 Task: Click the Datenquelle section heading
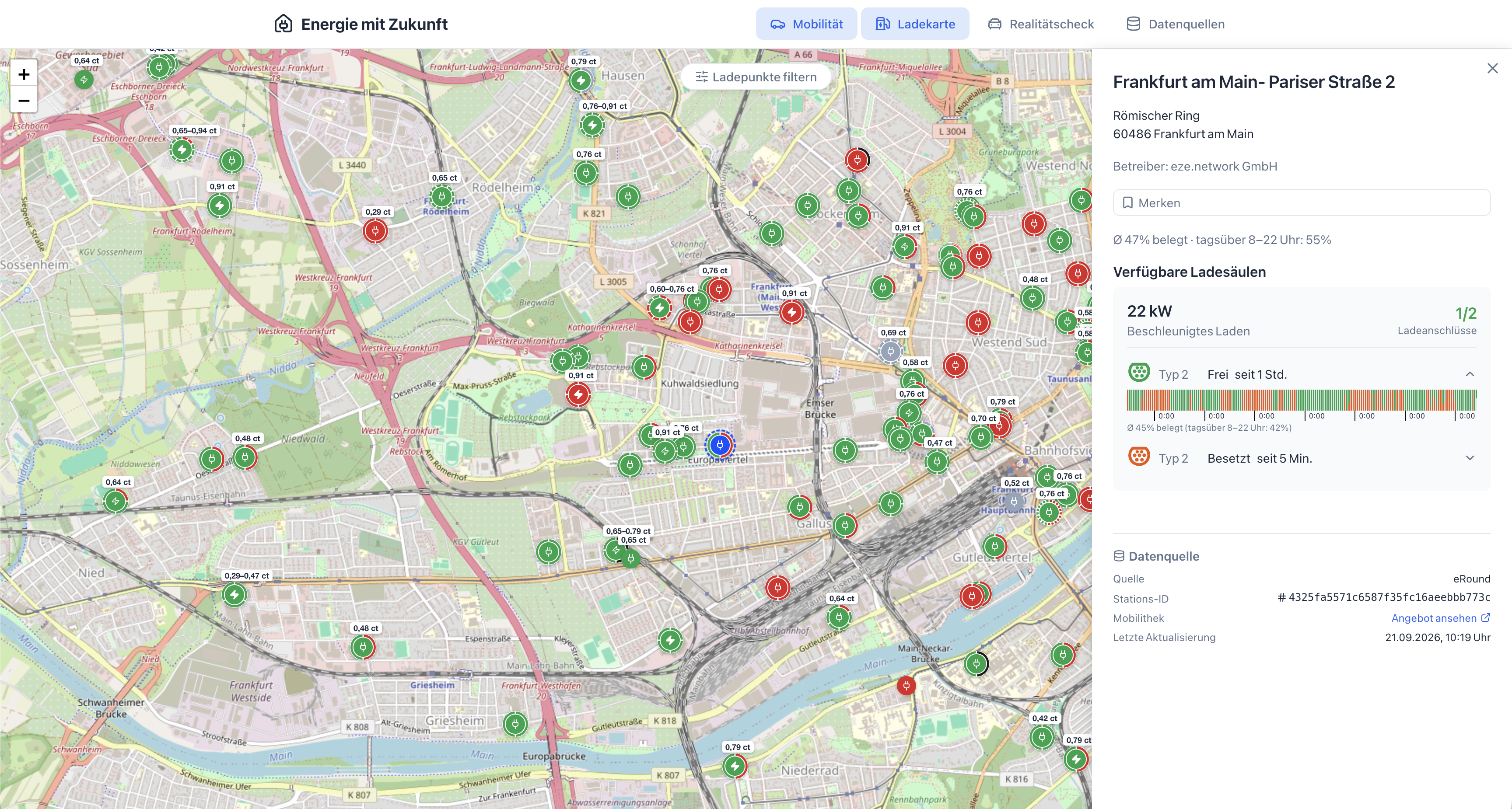pyautogui.click(x=1156, y=556)
